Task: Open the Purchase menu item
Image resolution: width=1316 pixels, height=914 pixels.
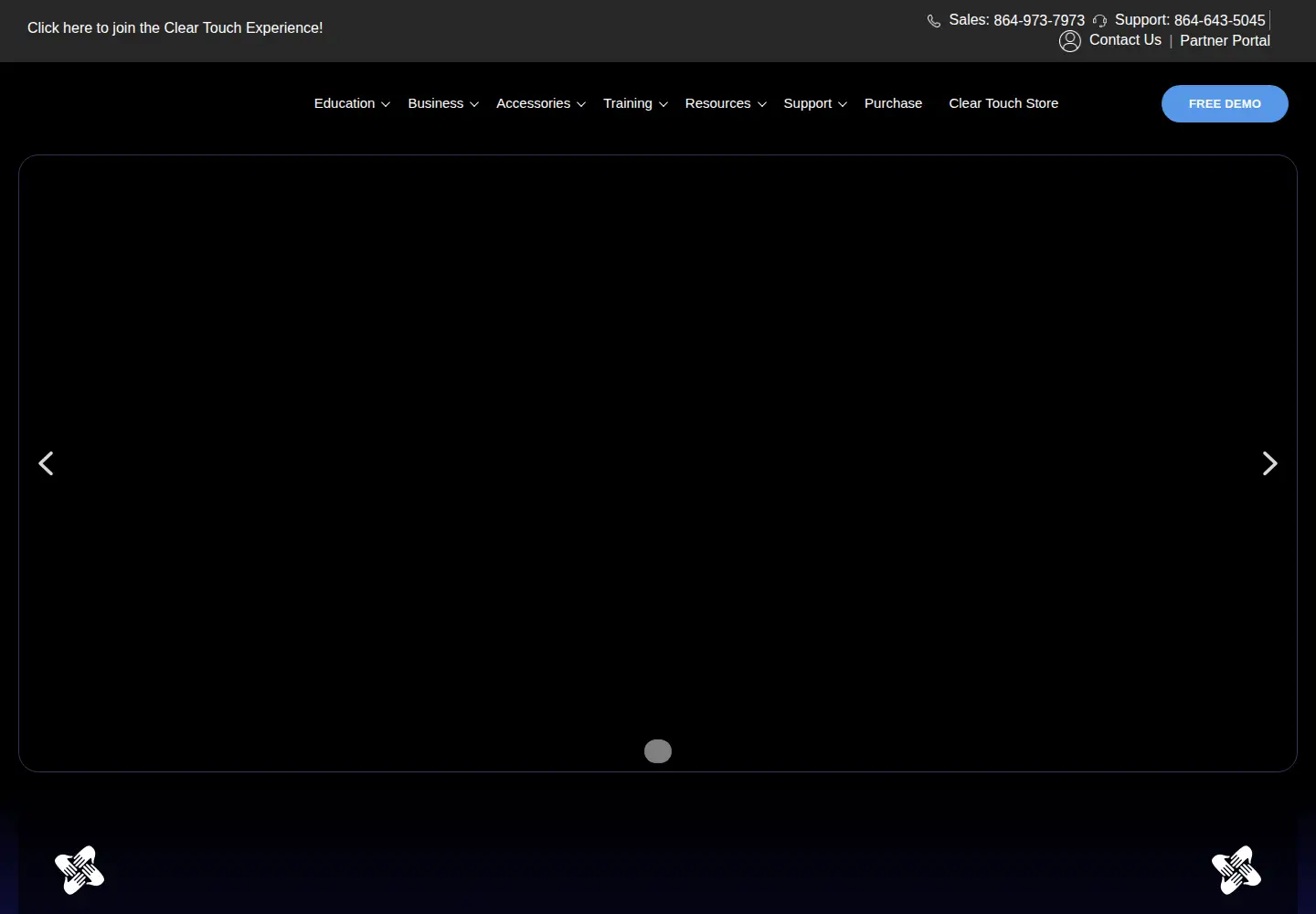Action: pos(893,103)
